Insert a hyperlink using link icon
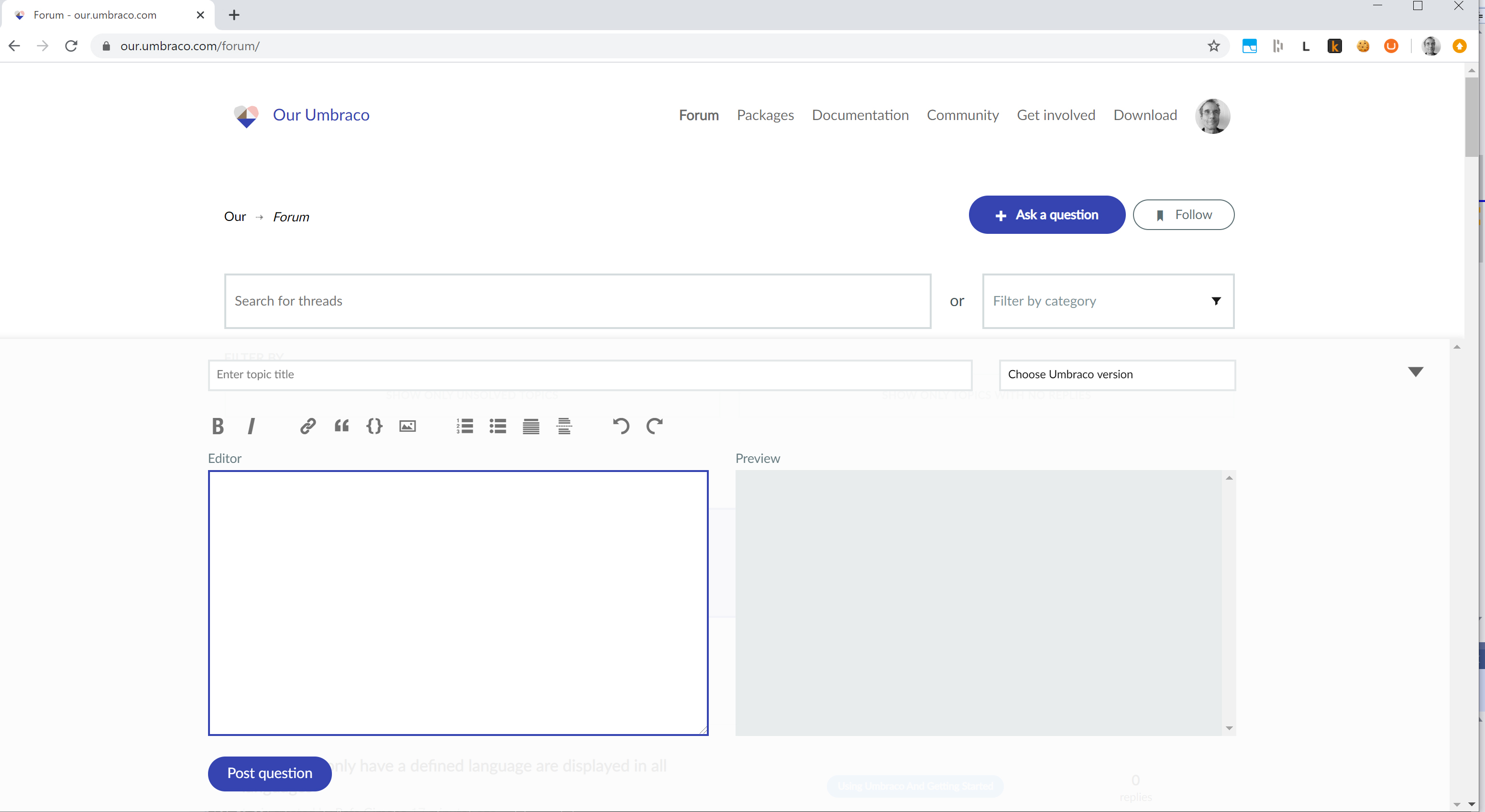Screen dimensions: 1485x812 pos(307,426)
